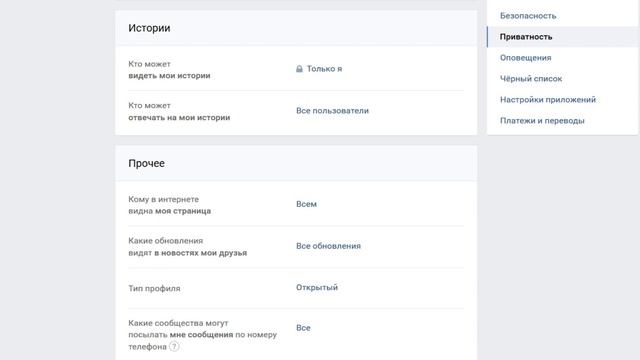
Task: Click the видна моя страница setting label
Action: pos(169,211)
